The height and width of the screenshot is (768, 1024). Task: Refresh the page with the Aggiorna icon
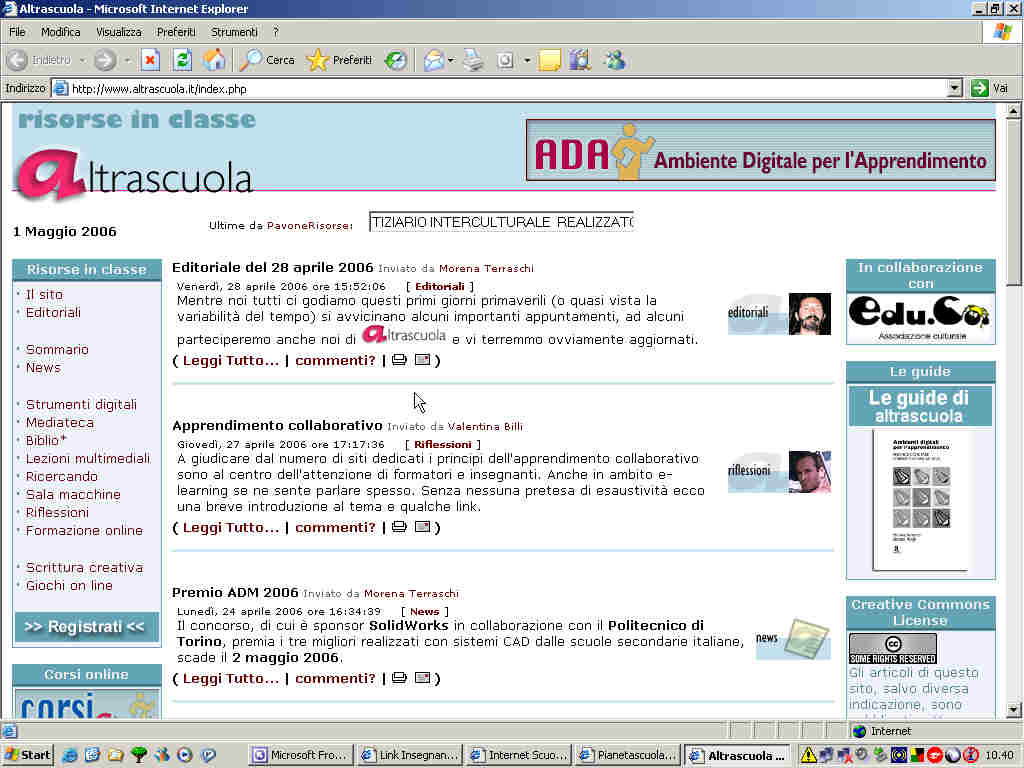click(182, 60)
